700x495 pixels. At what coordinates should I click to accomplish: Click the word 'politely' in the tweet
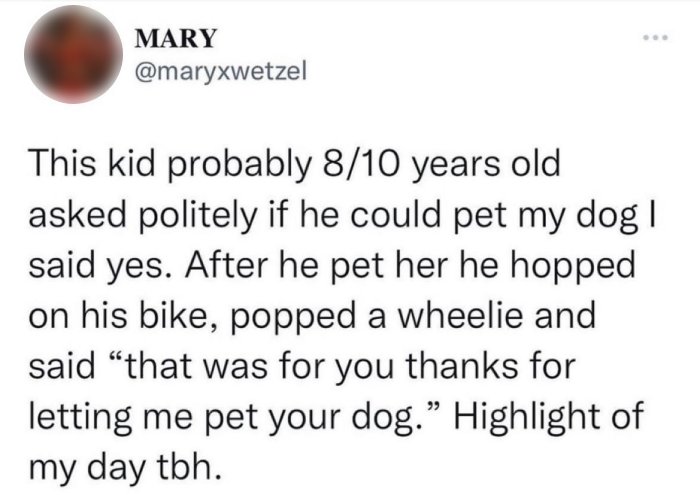(x=199, y=216)
